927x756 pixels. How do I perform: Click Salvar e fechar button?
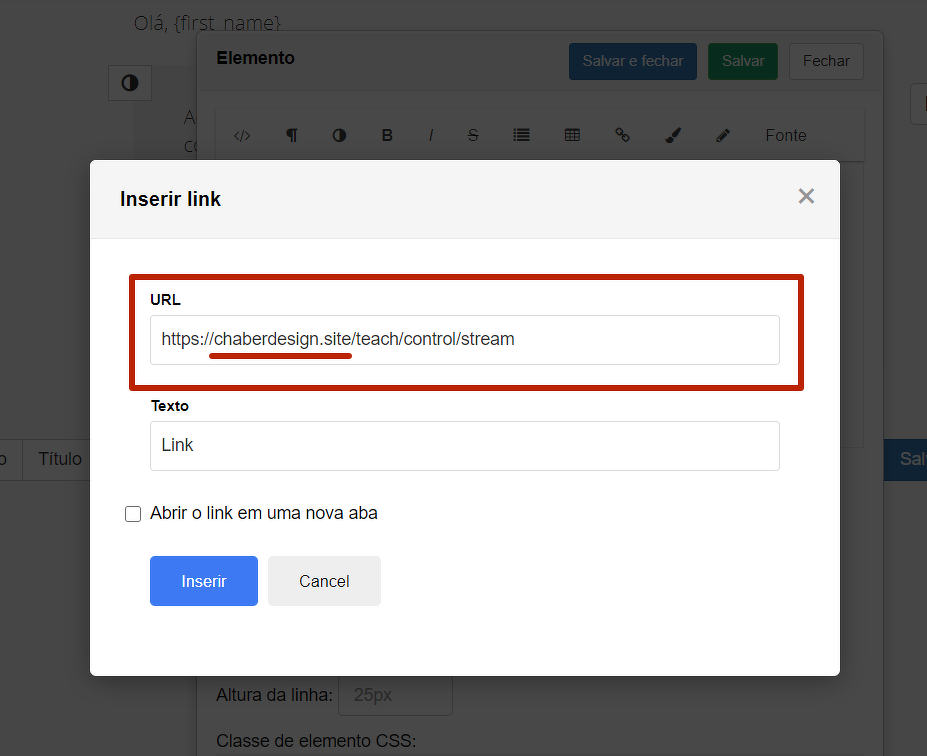[x=633, y=61]
